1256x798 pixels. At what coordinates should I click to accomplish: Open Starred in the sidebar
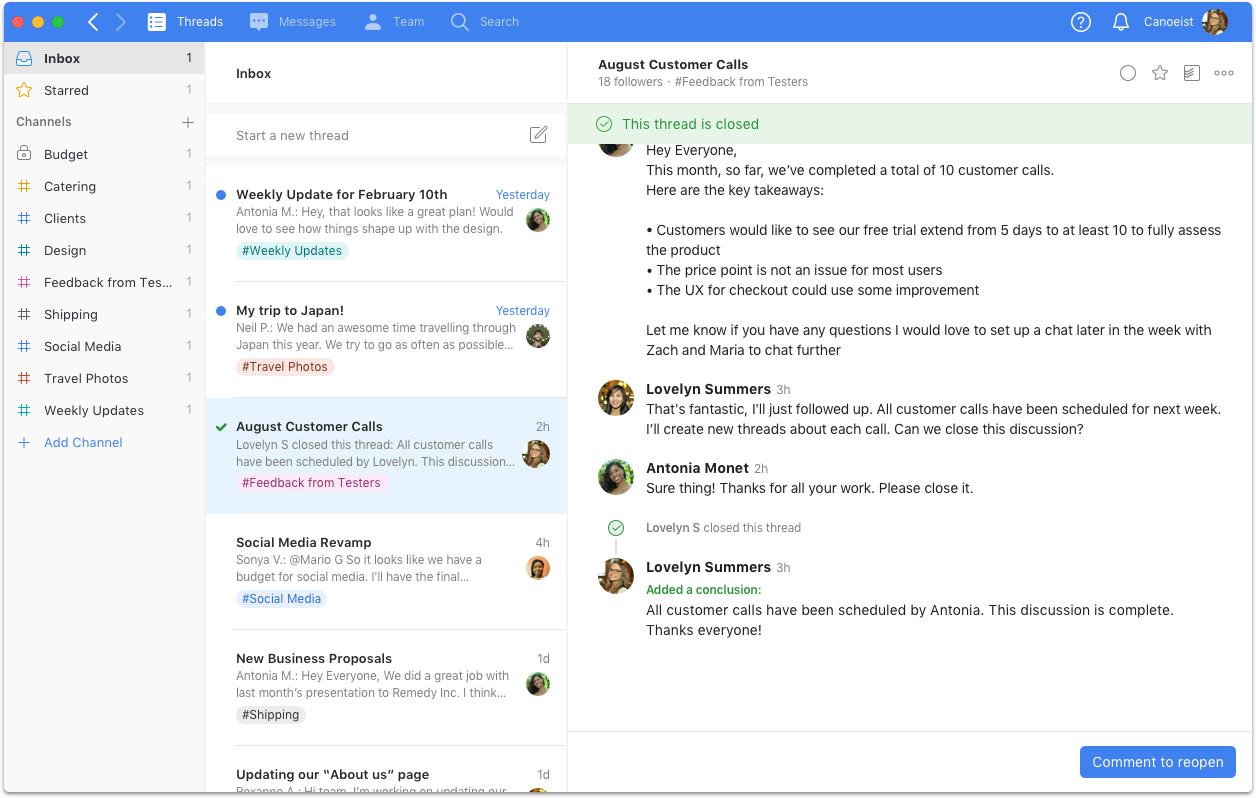104,90
